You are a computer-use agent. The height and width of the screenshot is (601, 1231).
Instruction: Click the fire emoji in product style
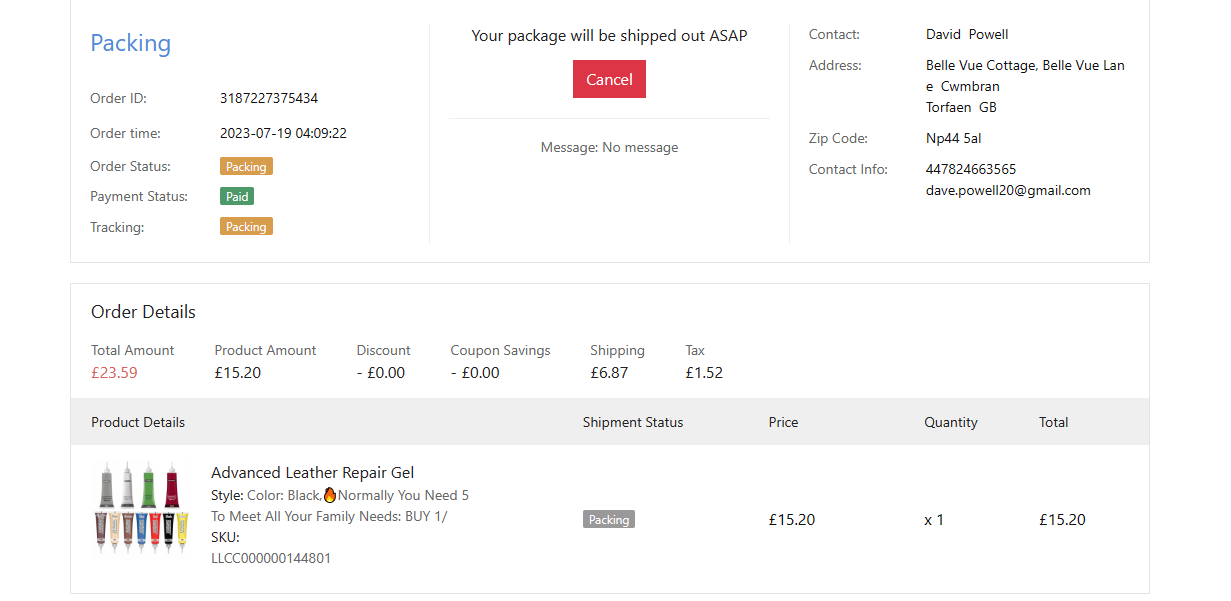click(x=330, y=495)
